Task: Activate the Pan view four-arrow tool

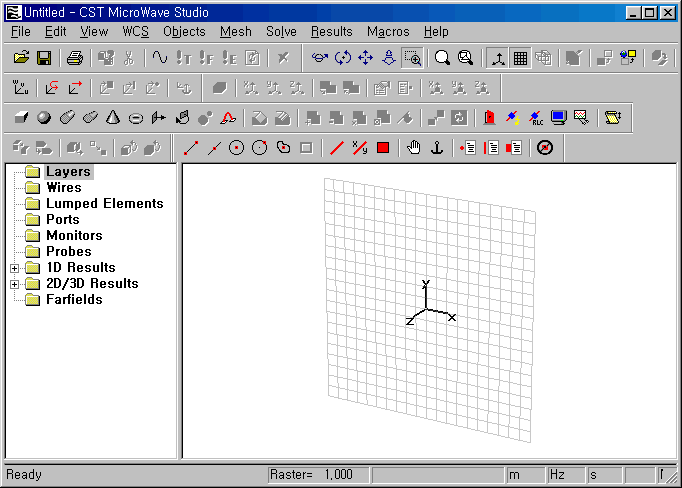Action: [365, 58]
